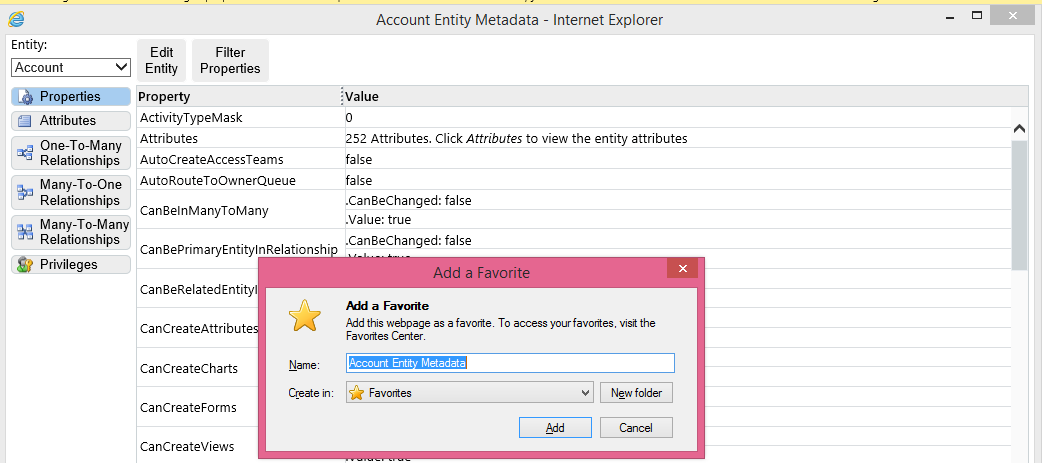Click the favorite Name text field

pos(510,363)
